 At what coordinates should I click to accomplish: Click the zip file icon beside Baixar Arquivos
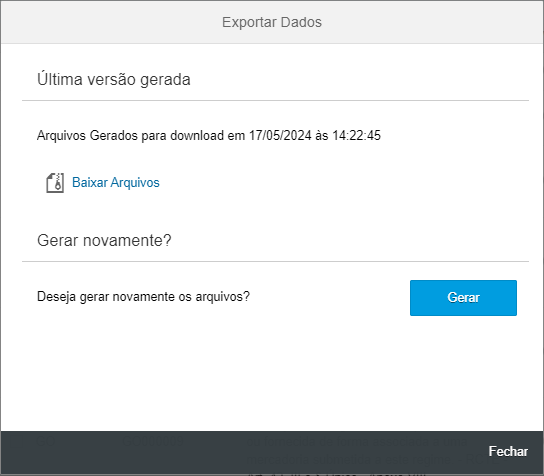pyautogui.click(x=55, y=183)
